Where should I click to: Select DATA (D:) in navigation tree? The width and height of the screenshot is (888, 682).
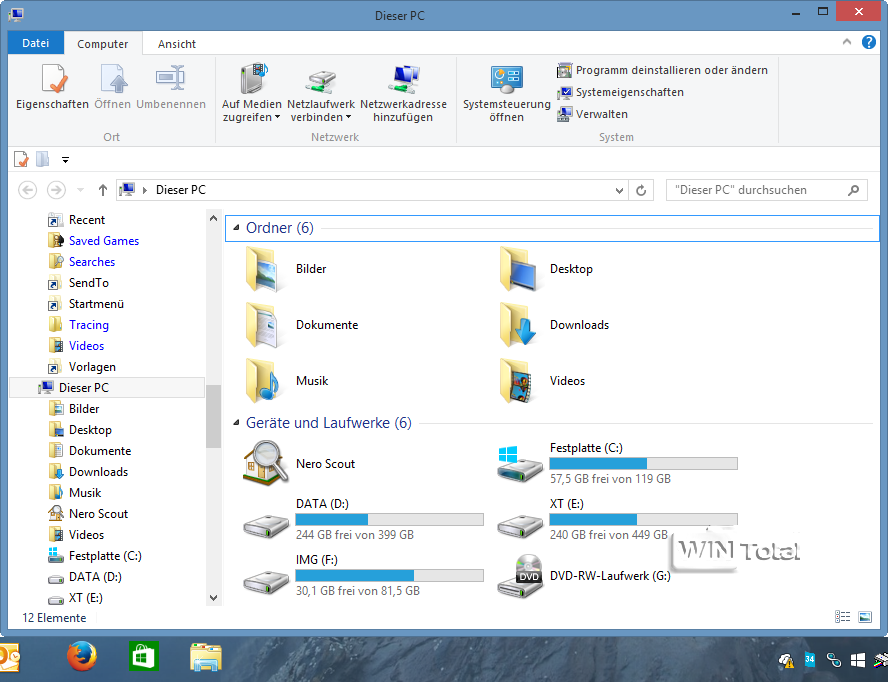point(85,577)
